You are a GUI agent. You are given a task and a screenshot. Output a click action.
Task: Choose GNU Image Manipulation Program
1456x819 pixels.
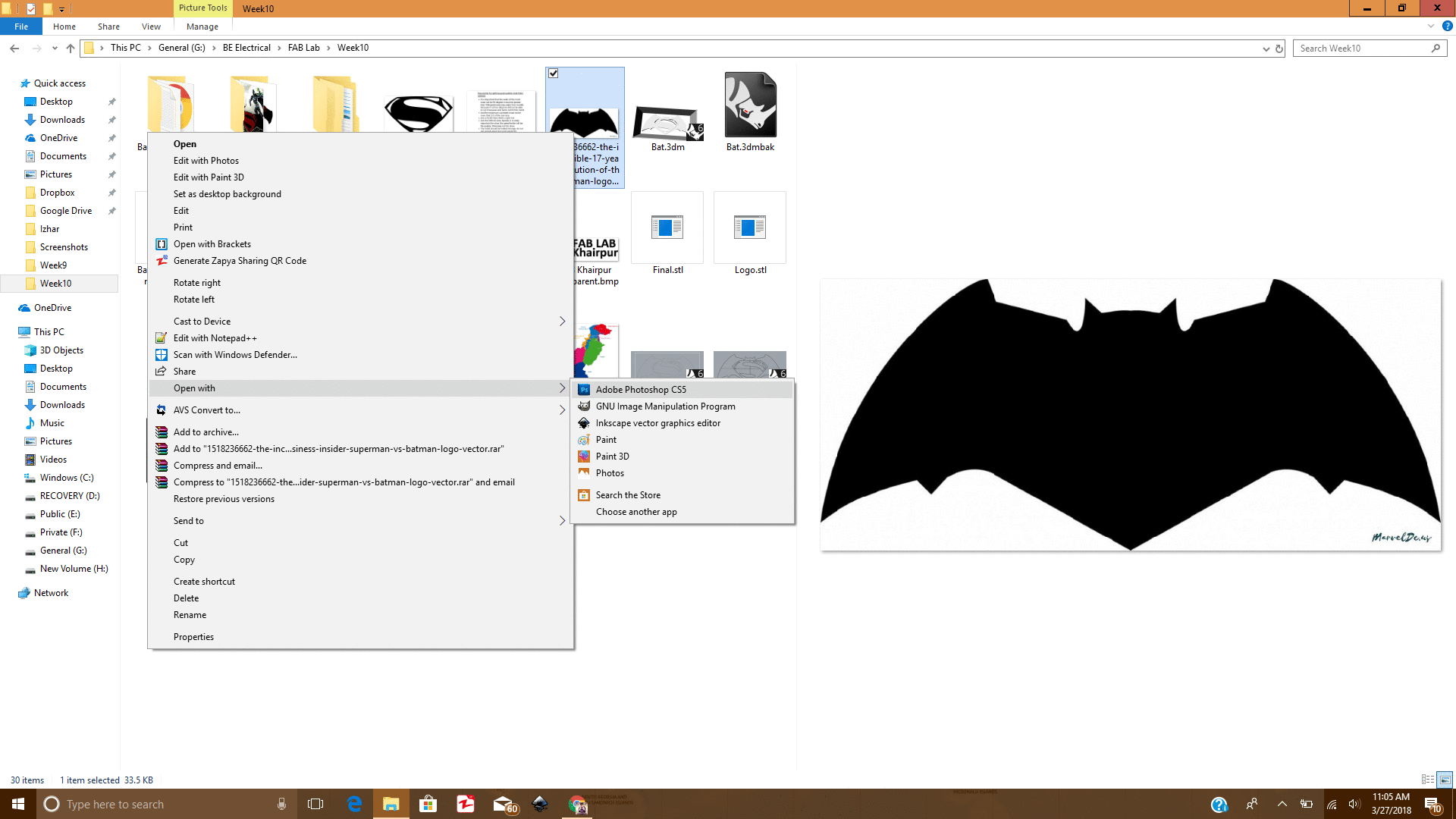665,406
